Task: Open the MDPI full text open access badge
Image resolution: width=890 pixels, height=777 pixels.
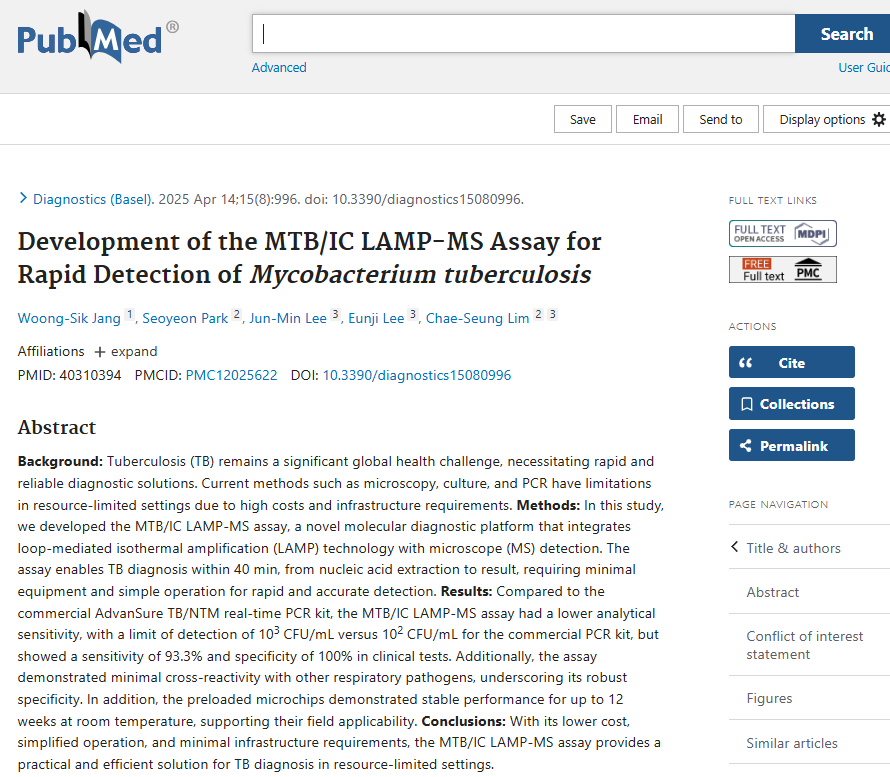Action: (x=782, y=233)
